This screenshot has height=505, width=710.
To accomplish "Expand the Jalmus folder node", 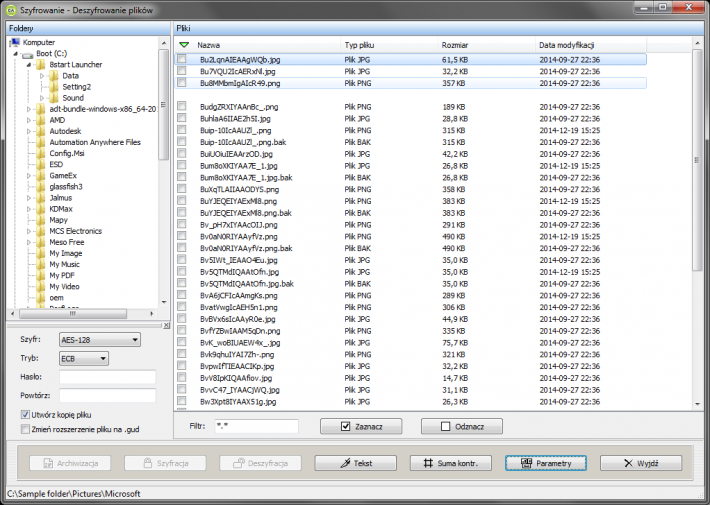I will click(x=29, y=198).
